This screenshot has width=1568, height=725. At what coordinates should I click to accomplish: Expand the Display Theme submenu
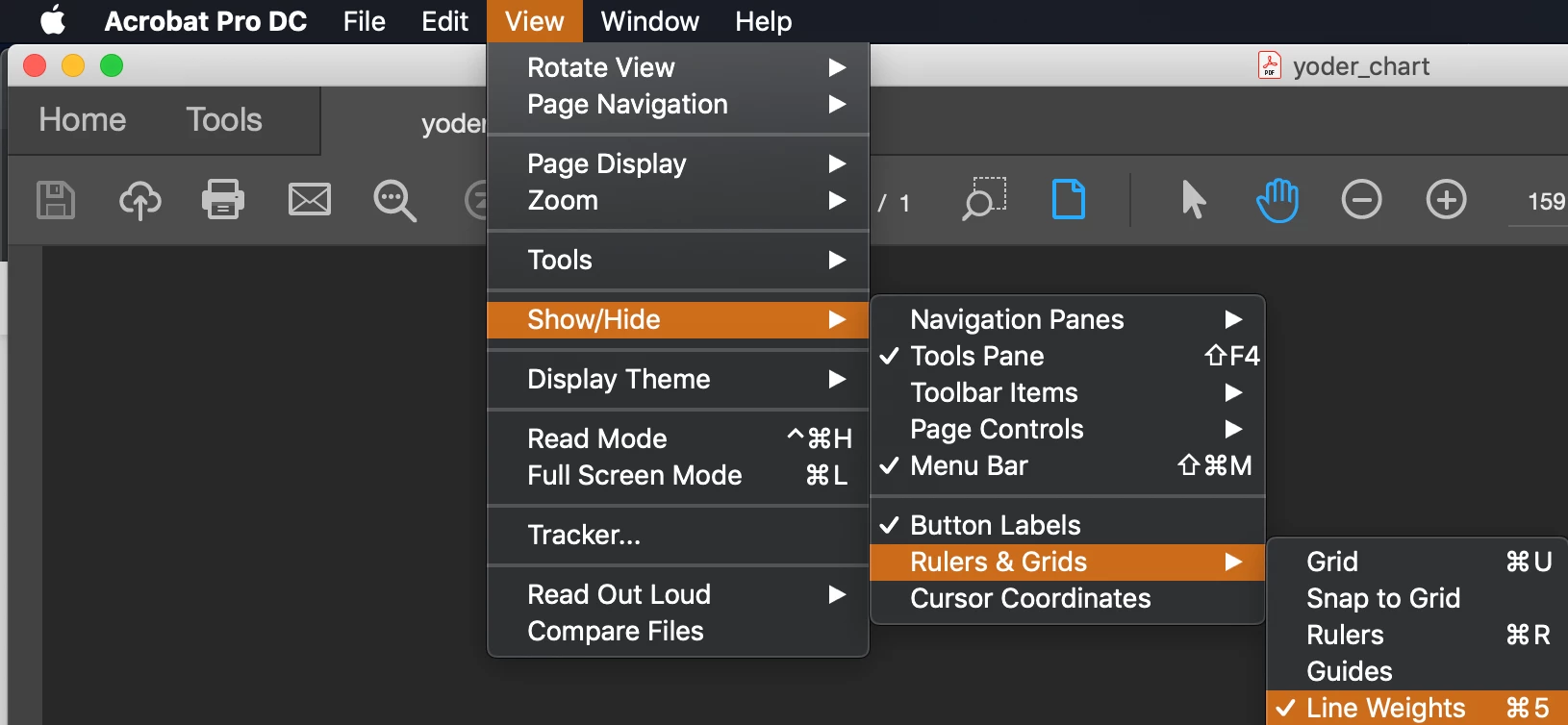(x=678, y=379)
